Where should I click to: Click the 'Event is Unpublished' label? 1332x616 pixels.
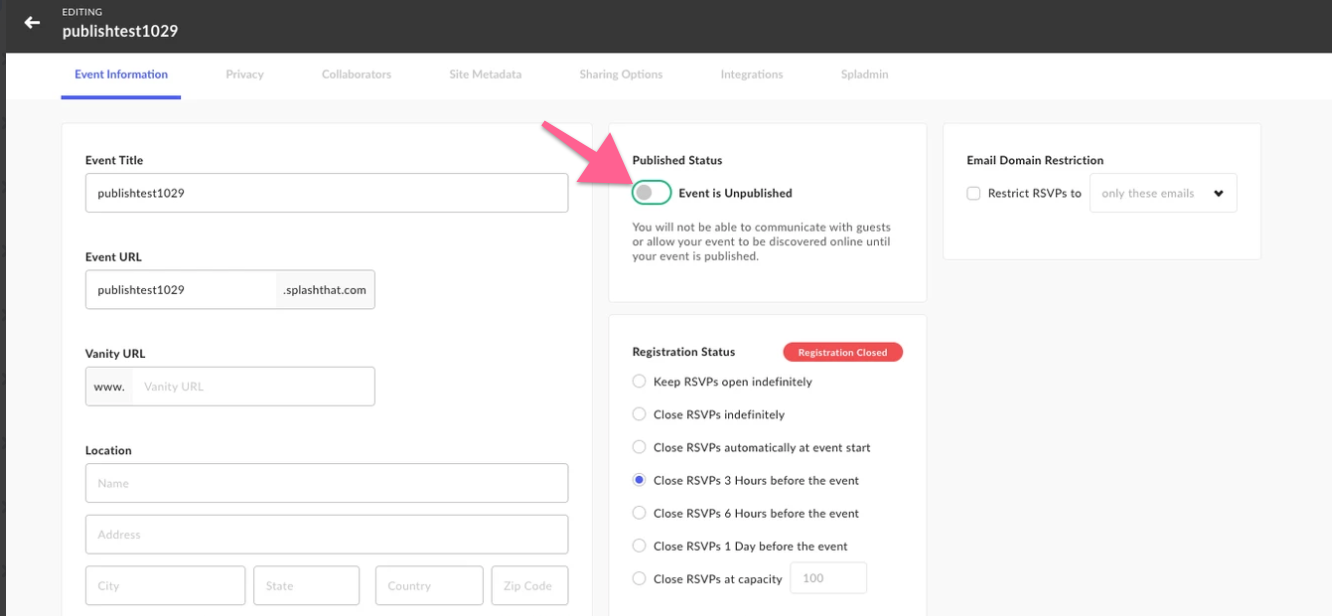click(x=735, y=193)
